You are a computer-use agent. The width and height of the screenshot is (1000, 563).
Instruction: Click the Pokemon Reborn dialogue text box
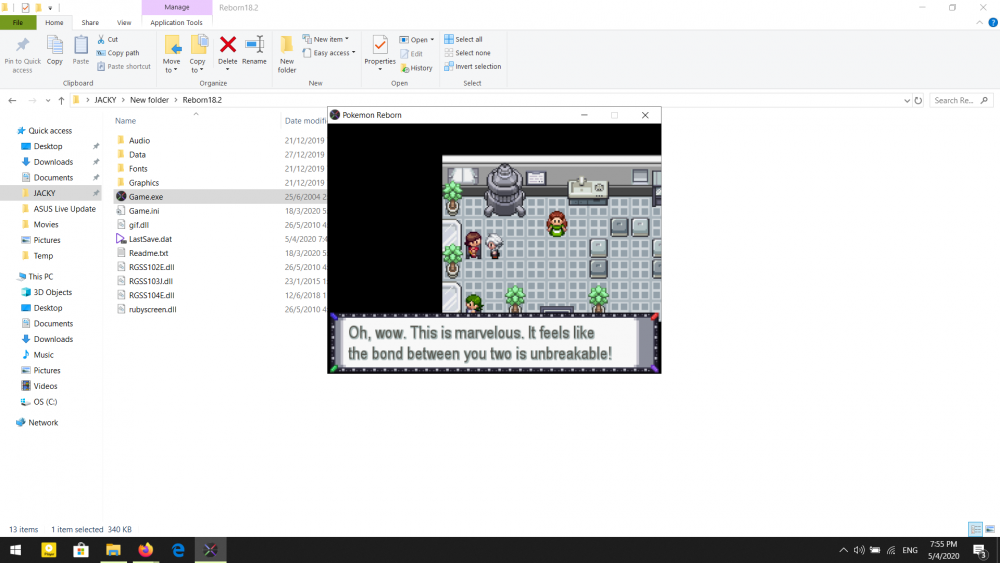coord(494,343)
